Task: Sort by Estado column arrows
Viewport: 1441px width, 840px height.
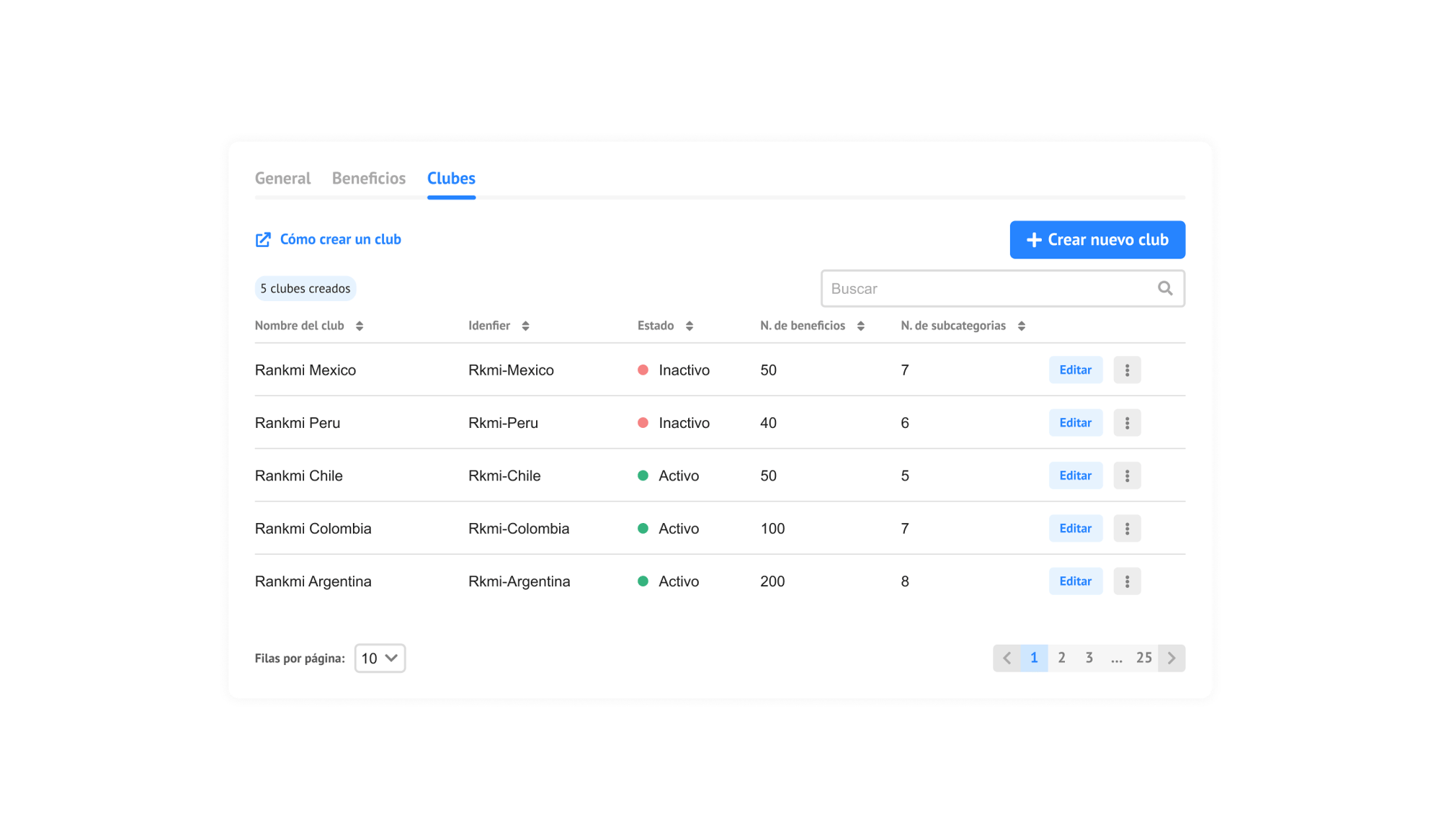Action: point(690,326)
